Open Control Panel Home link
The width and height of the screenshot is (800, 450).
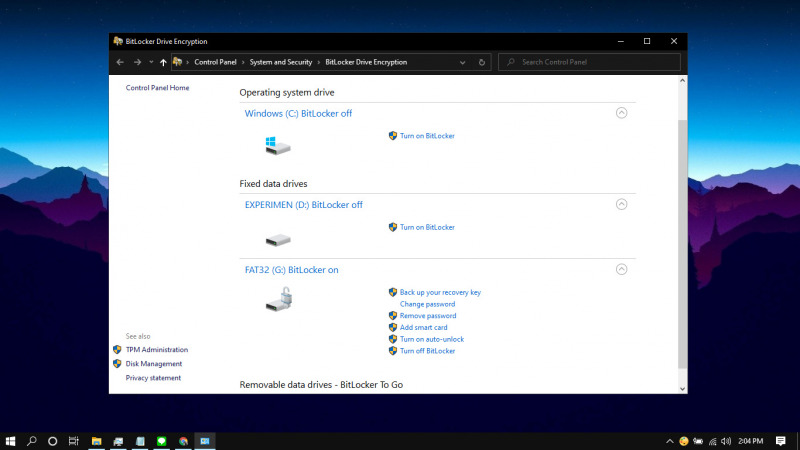(x=157, y=88)
